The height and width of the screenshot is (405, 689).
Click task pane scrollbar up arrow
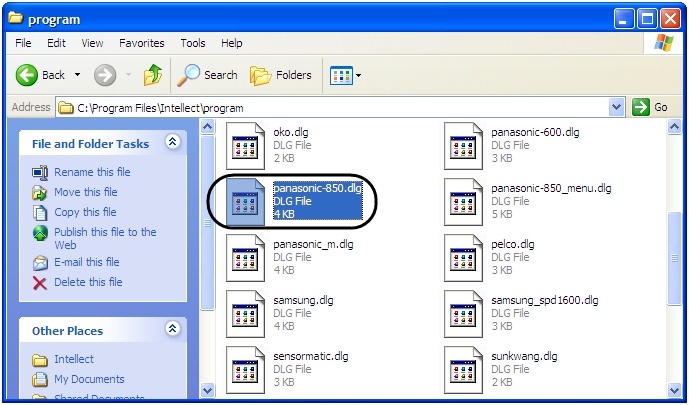[x=207, y=127]
